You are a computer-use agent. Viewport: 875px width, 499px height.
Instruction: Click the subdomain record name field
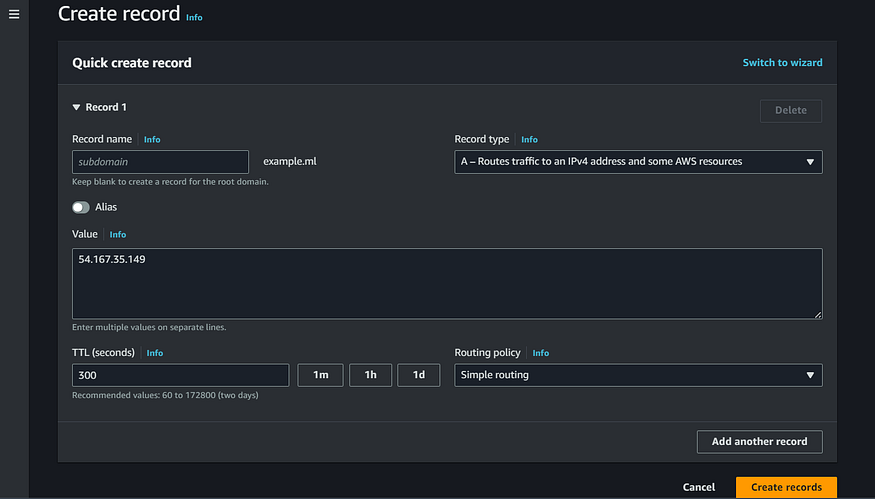coord(160,162)
